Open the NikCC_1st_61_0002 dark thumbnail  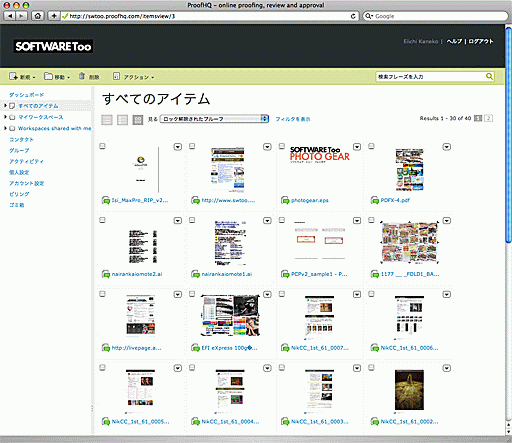(x=409, y=390)
